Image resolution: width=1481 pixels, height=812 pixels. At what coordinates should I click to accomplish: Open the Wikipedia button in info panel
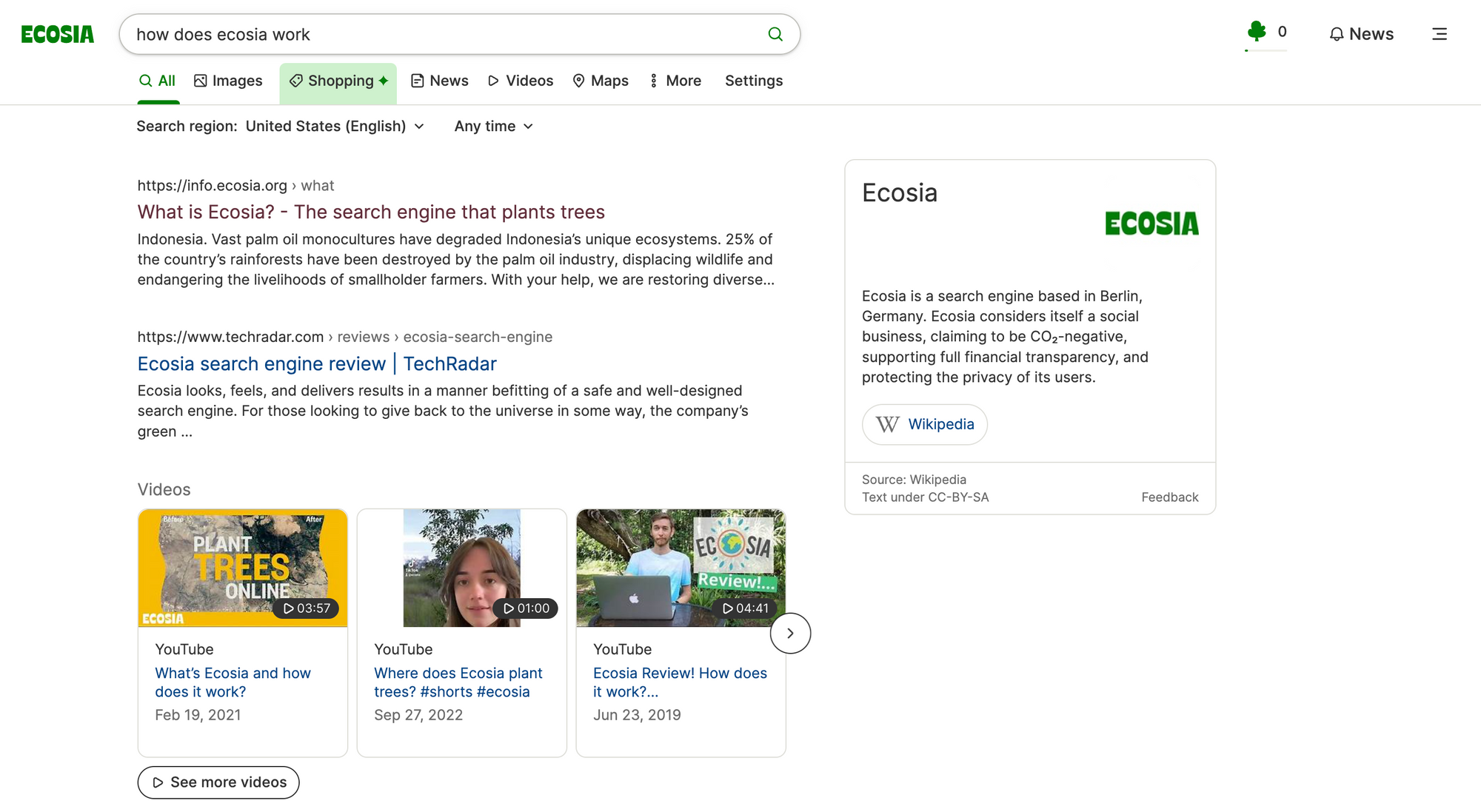click(924, 425)
